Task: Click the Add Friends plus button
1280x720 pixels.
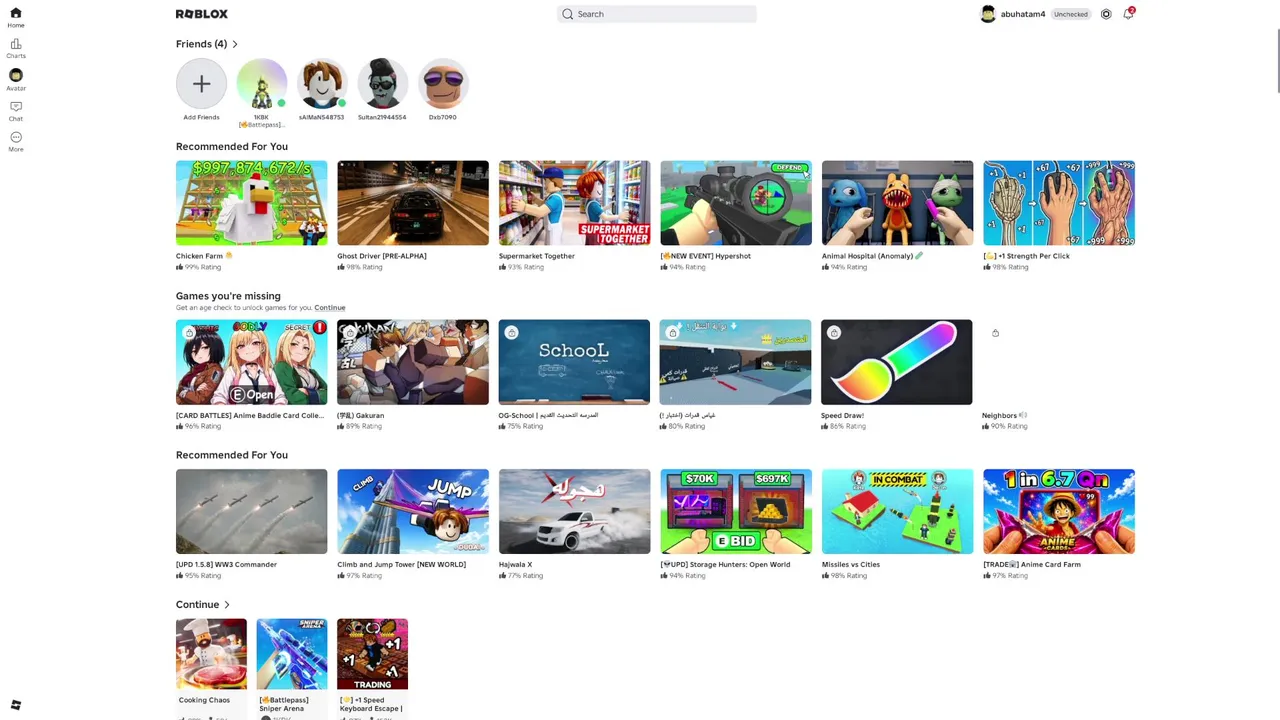Action: coord(201,84)
